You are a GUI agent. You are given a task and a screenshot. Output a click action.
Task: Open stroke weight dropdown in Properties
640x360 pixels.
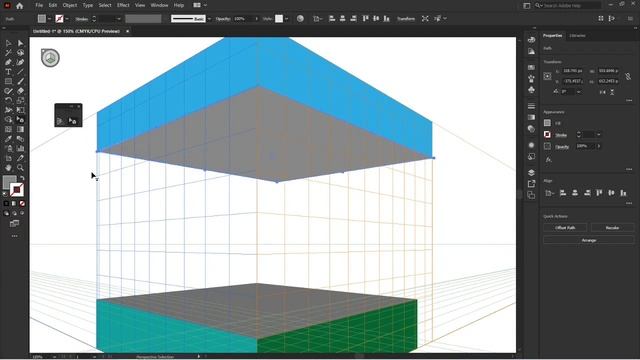[598, 134]
